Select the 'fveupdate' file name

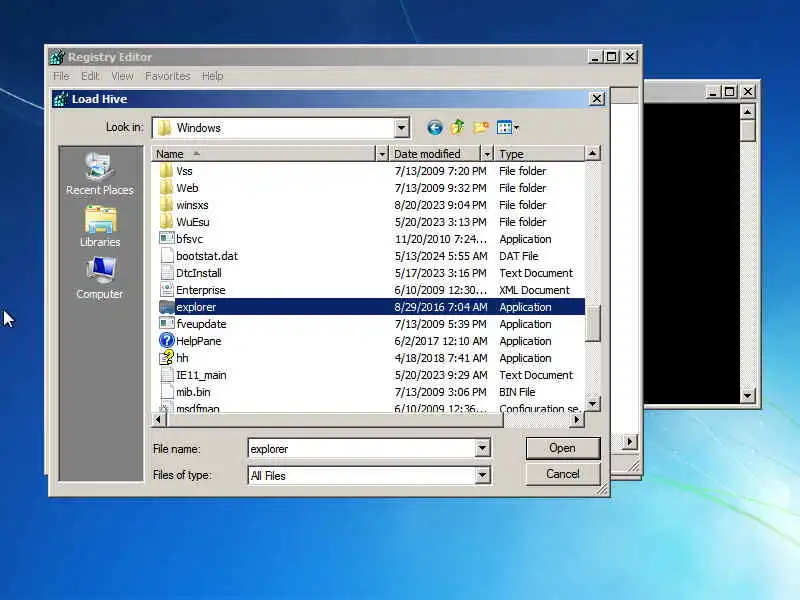[201, 323]
